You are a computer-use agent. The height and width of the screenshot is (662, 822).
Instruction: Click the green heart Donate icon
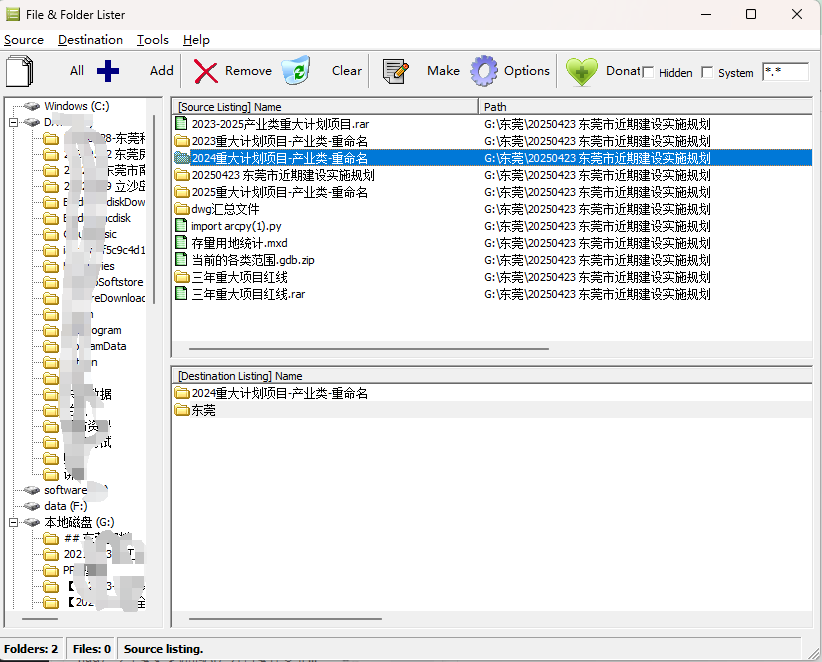pyautogui.click(x=581, y=71)
